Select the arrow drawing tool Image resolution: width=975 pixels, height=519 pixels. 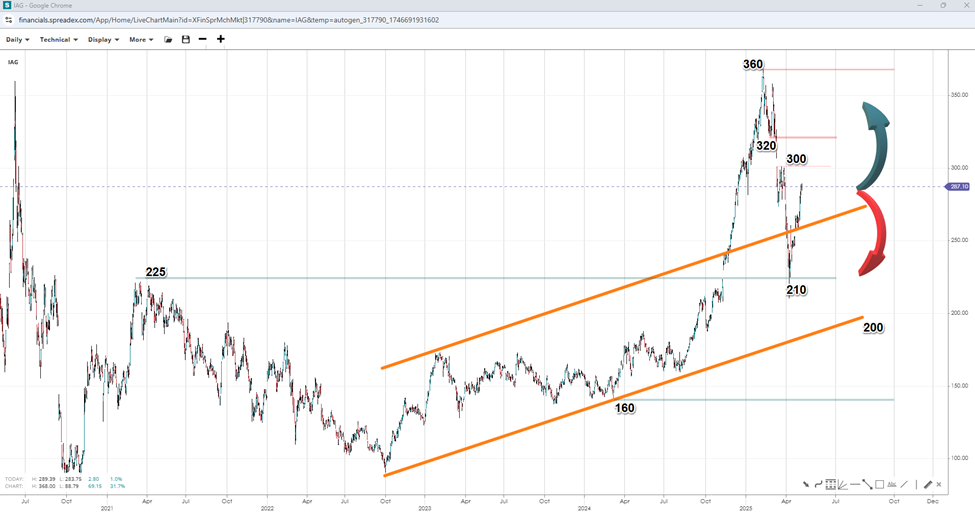(805, 485)
